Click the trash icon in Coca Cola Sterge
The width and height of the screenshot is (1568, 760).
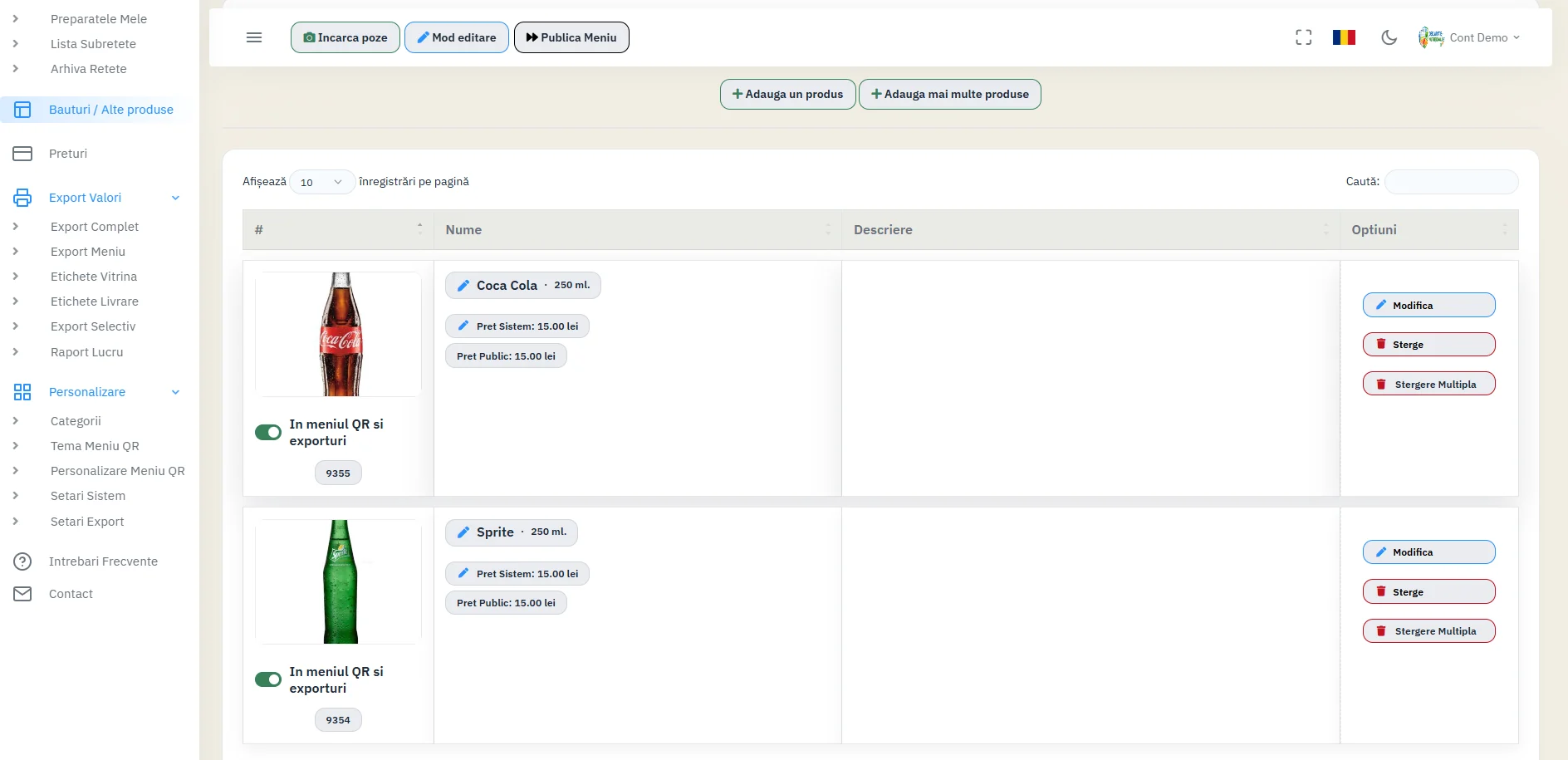coord(1381,344)
